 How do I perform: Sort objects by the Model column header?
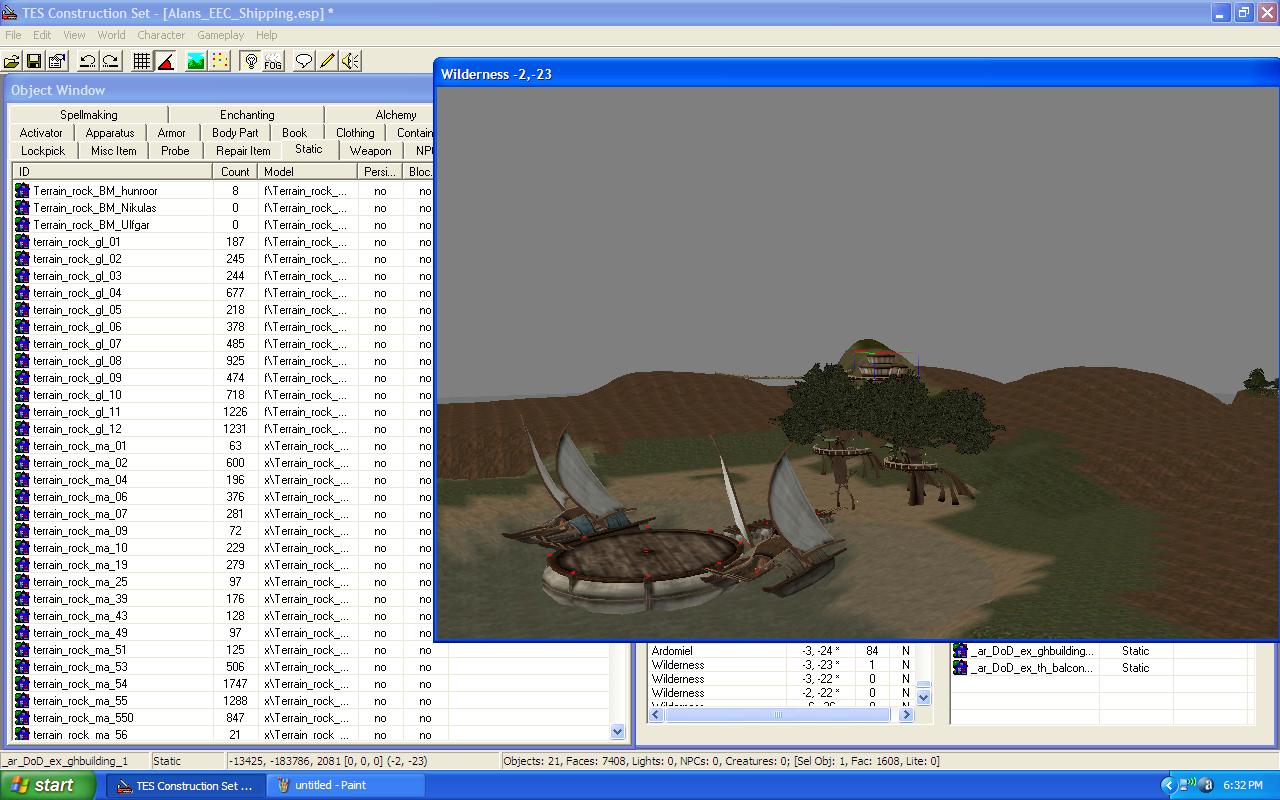308,172
